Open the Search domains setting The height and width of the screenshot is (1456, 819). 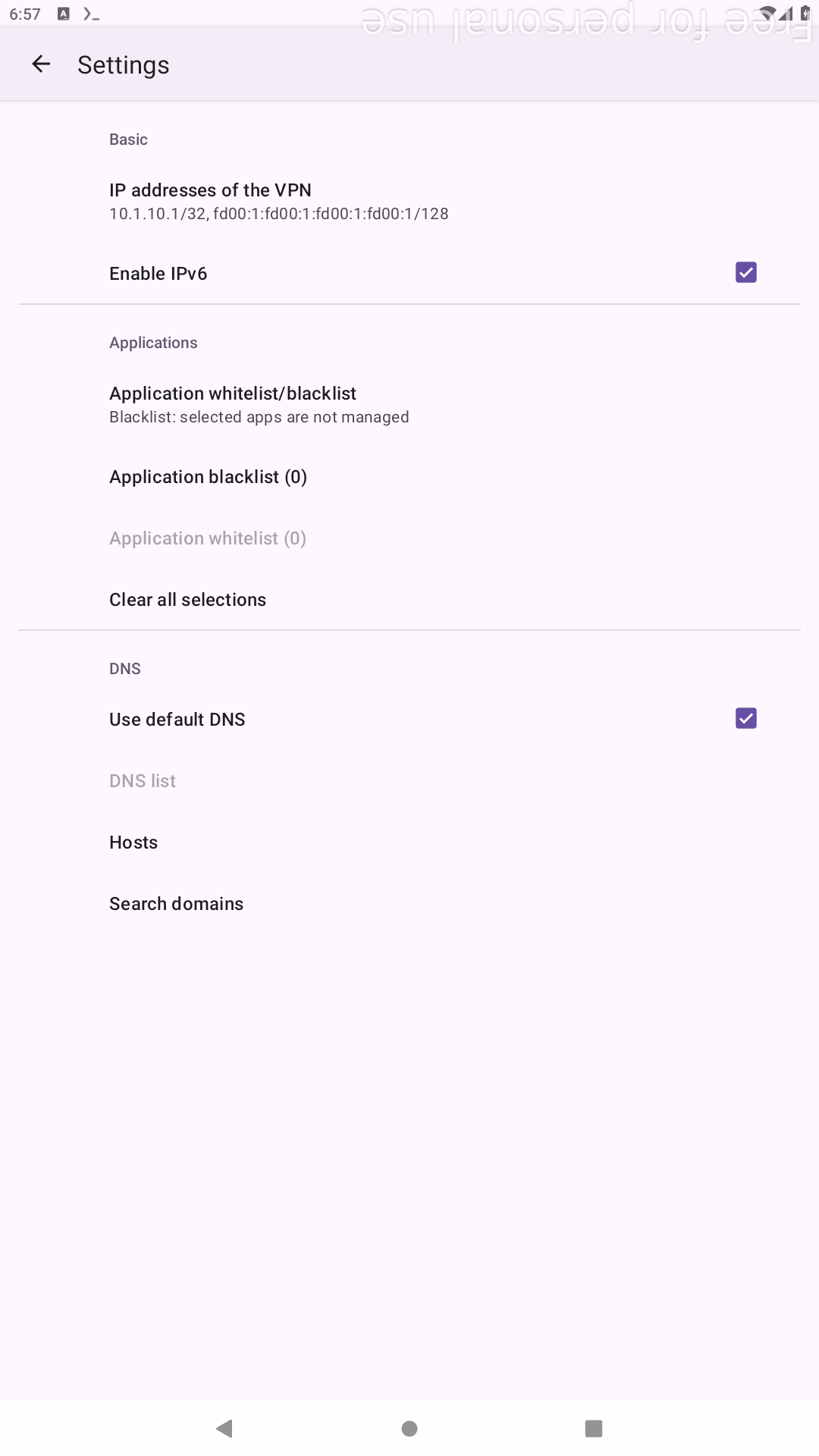click(x=176, y=904)
